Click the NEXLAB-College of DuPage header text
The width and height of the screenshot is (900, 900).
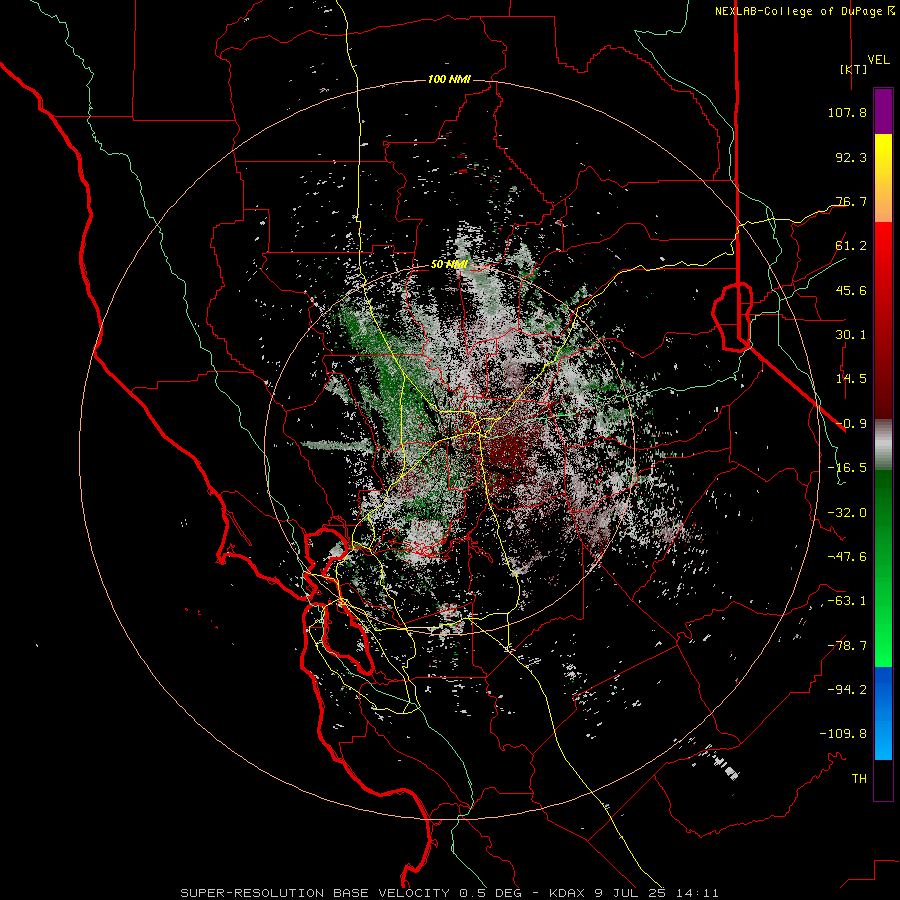coord(804,11)
